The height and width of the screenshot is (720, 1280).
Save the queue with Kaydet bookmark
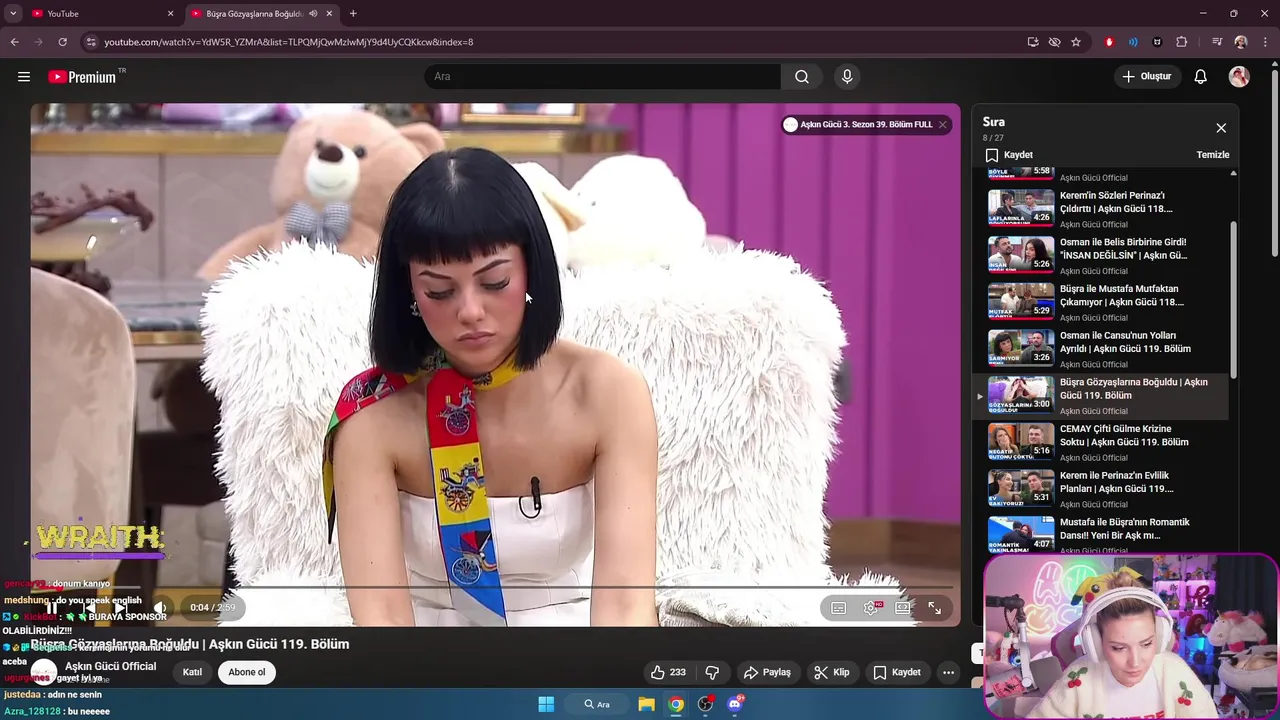(1009, 155)
